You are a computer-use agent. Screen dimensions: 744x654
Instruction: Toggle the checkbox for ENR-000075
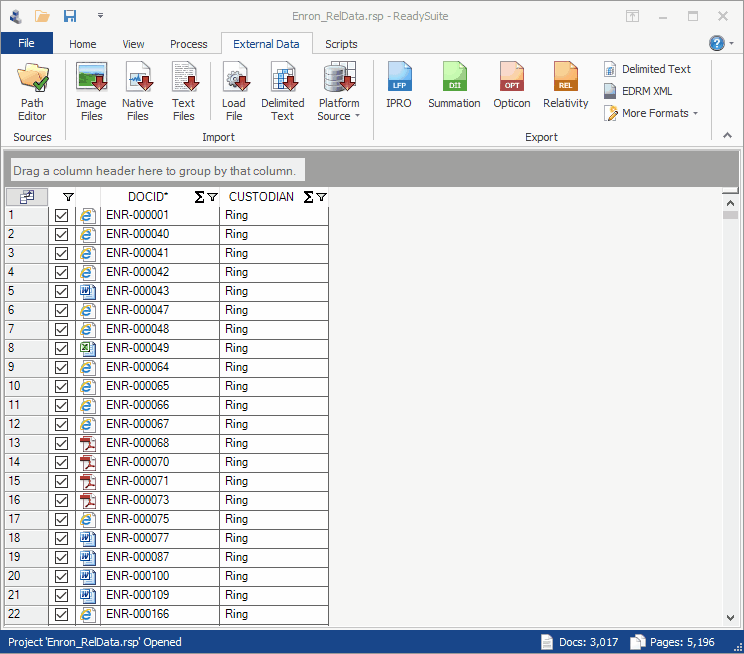pos(61,519)
